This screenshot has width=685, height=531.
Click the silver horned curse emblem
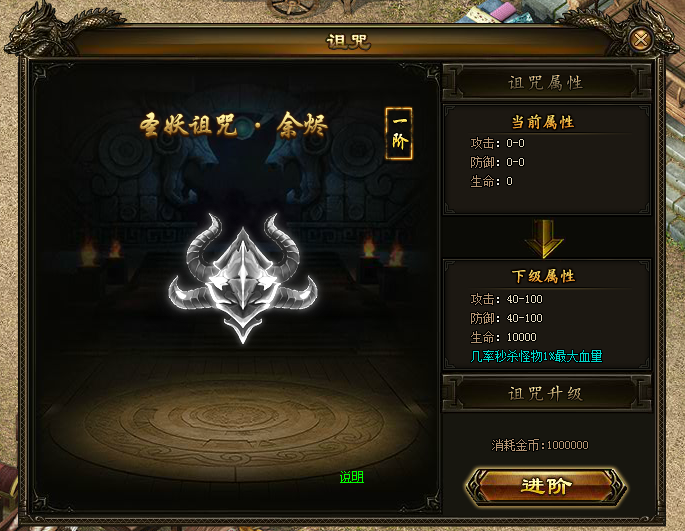[243, 278]
